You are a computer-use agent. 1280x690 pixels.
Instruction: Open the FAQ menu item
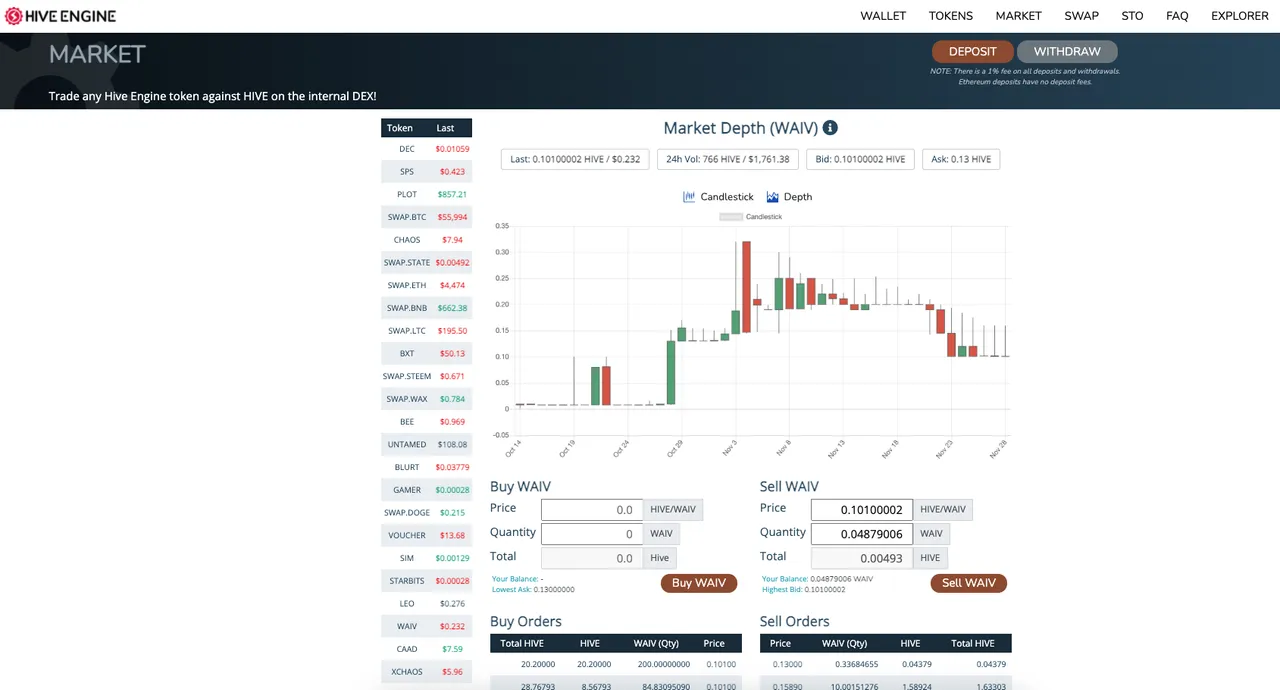click(x=1177, y=16)
